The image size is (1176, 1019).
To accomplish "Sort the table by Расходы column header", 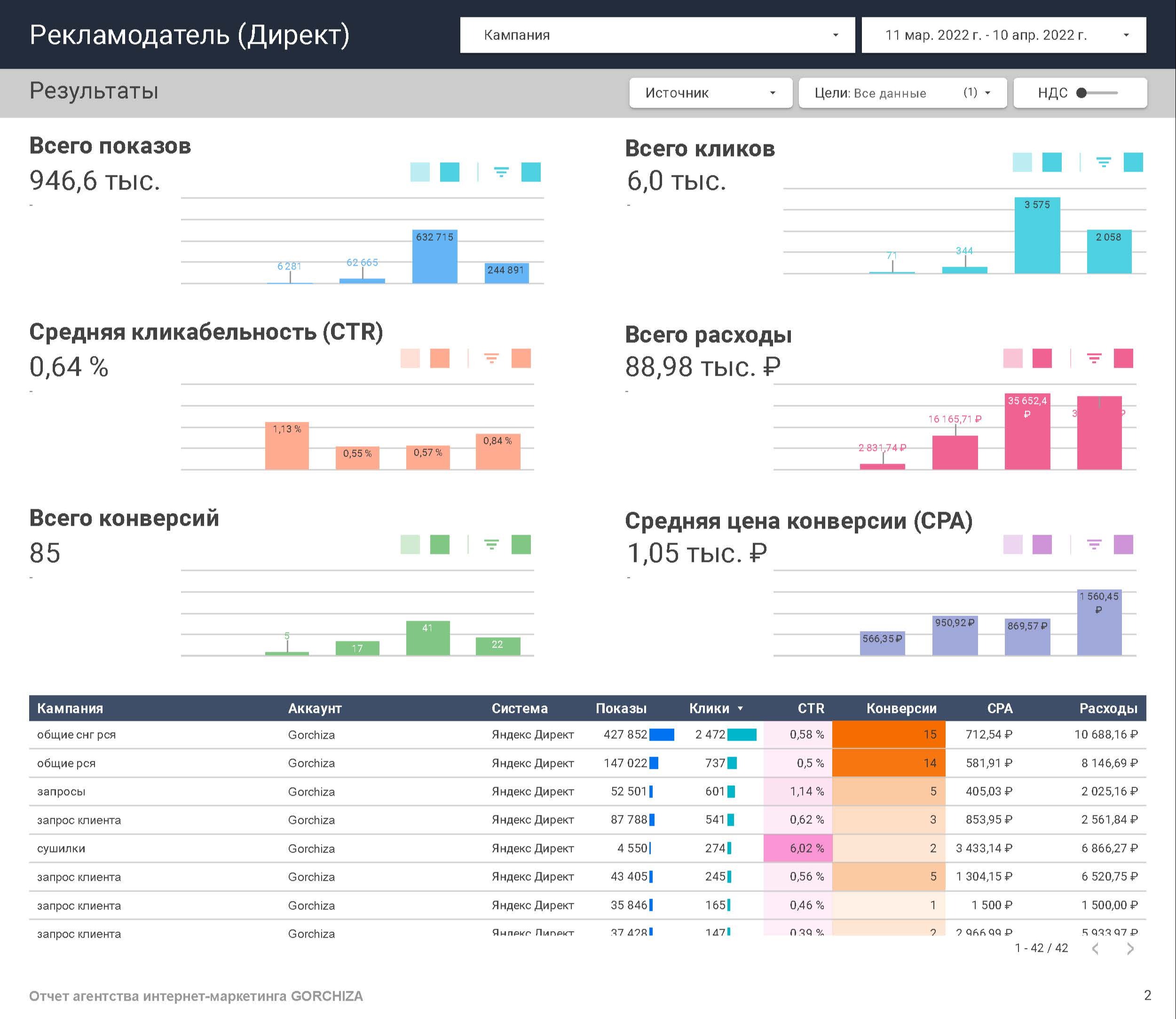I will click(1108, 709).
